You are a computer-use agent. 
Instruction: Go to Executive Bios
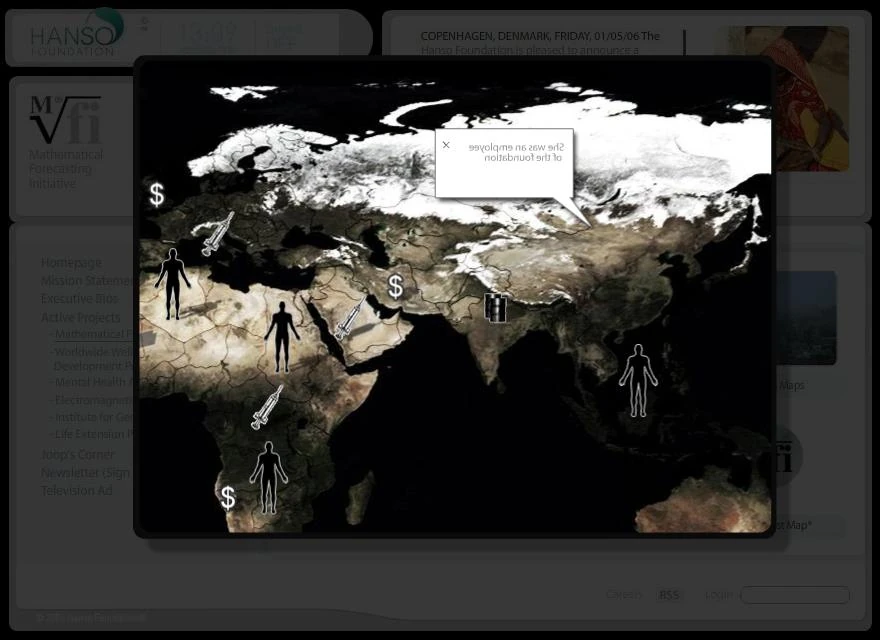(80, 299)
